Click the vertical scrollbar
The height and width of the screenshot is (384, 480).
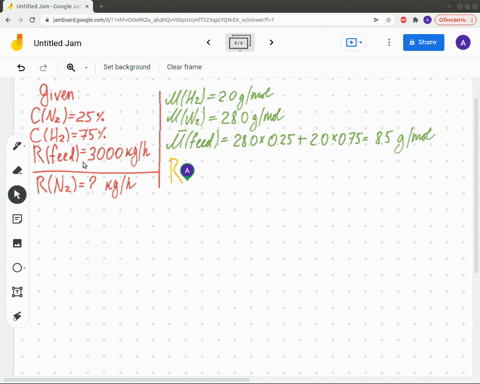click(x=476, y=185)
